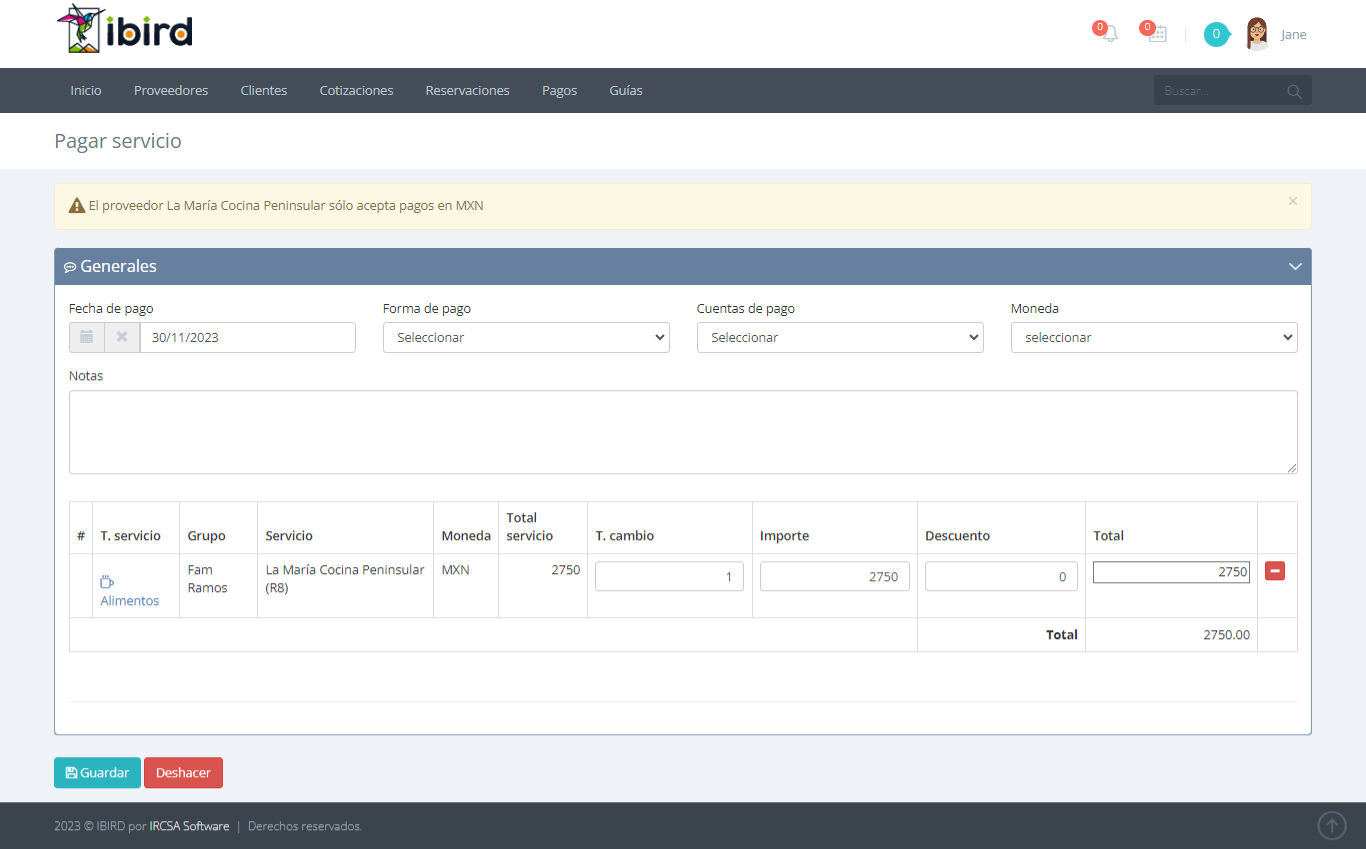The image size is (1366, 849).
Task: Open the Pagos menu
Action: (559, 90)
